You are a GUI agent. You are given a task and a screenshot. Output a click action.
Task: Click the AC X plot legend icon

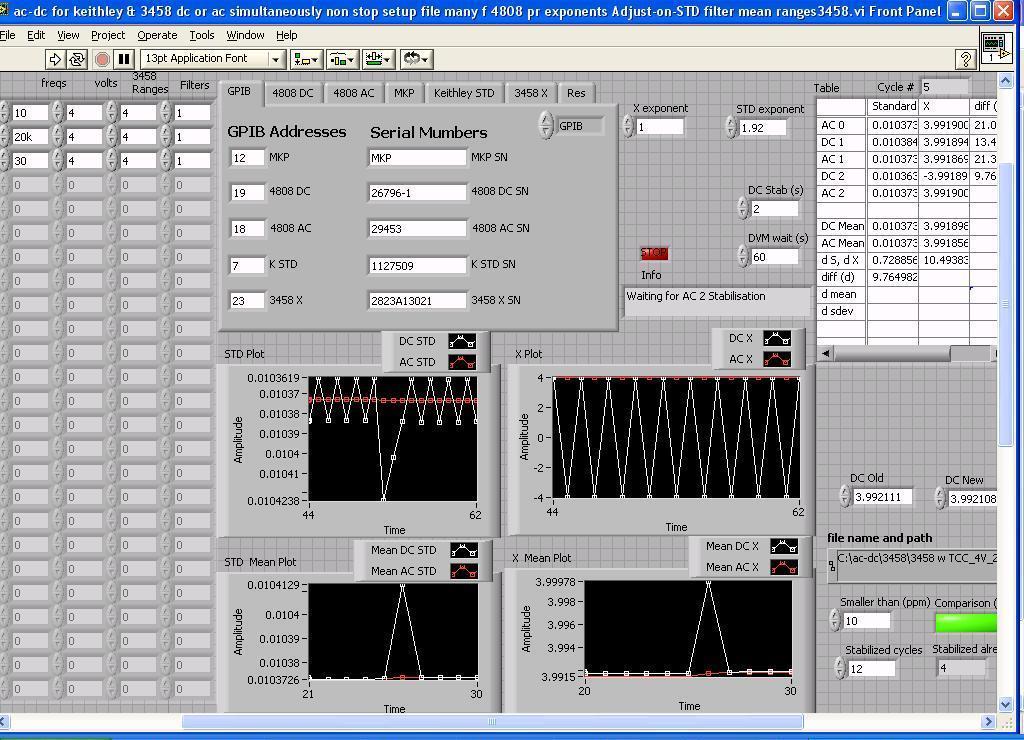pyautogui.click(x=777, y=359)
